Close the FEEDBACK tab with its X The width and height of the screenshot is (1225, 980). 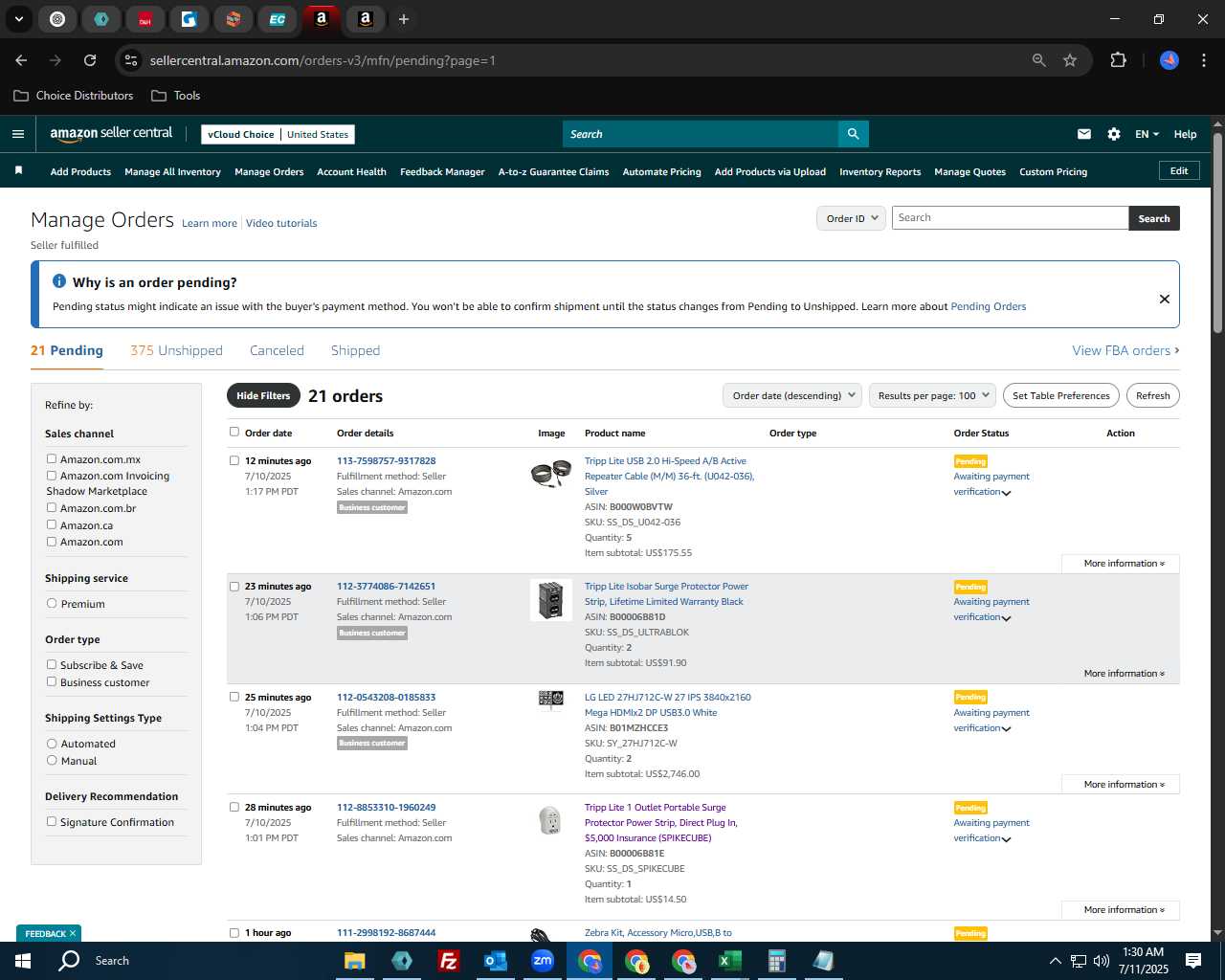coord(72,933)
